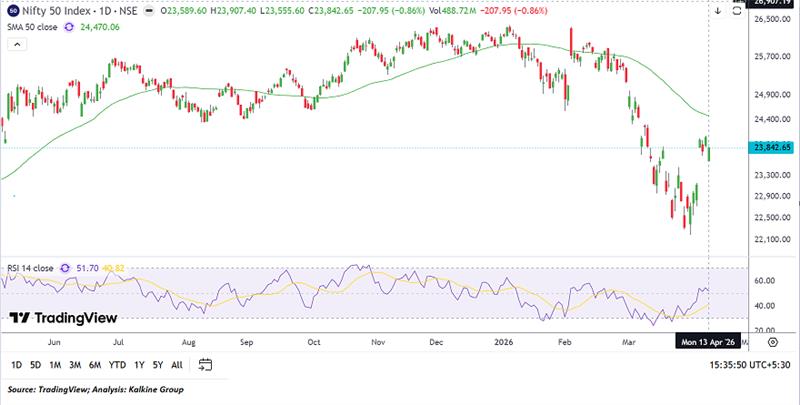The image size is (800, 405).
Task: Select the 5Y time range
Action: 158,365
